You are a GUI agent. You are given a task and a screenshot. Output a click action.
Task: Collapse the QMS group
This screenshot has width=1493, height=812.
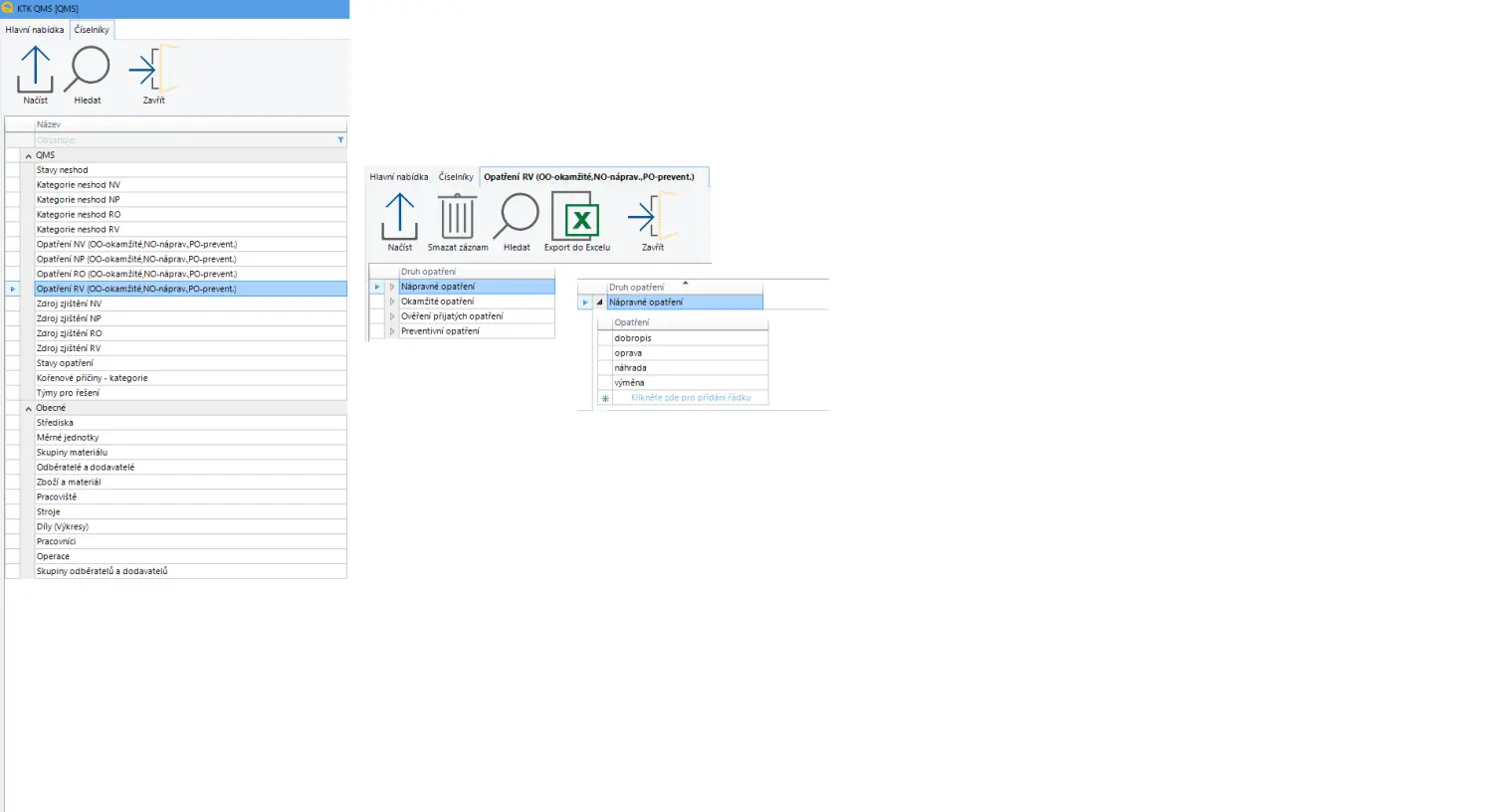[x=28, y=156]
